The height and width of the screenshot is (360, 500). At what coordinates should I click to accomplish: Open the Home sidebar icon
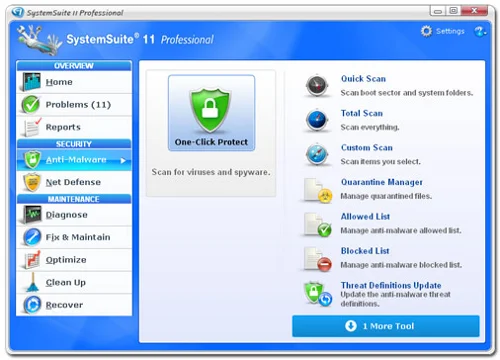[32, 82]
